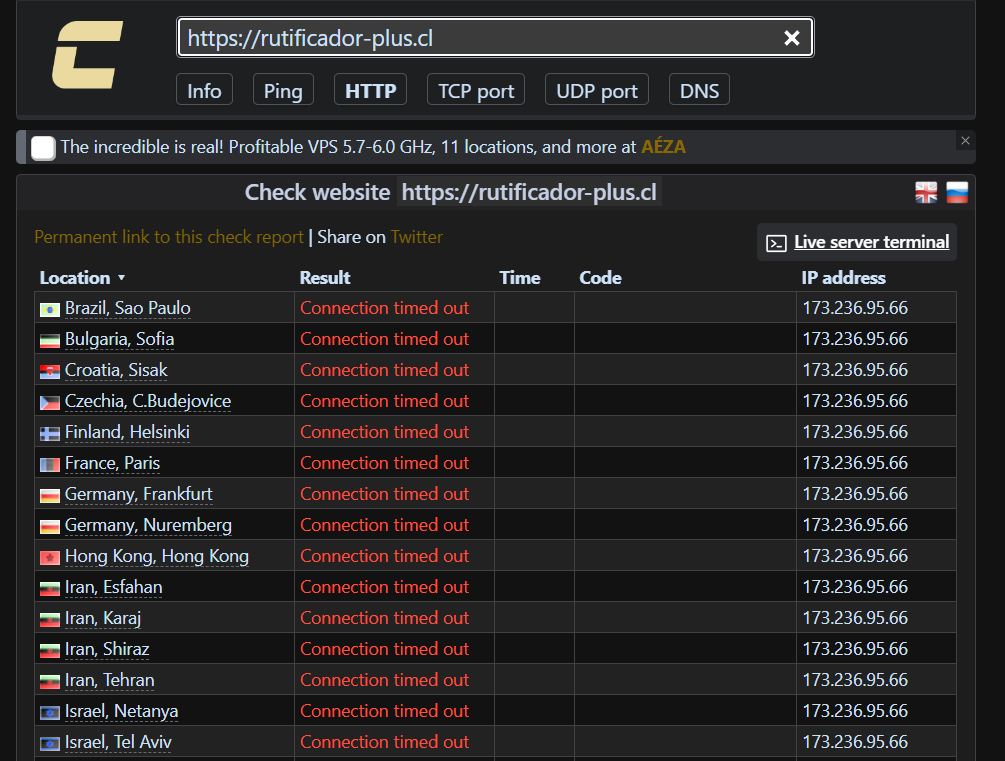Screen dimensions: 1005x761
Task: Open Permanent link to this check report
Action: [x=169, y=237]
